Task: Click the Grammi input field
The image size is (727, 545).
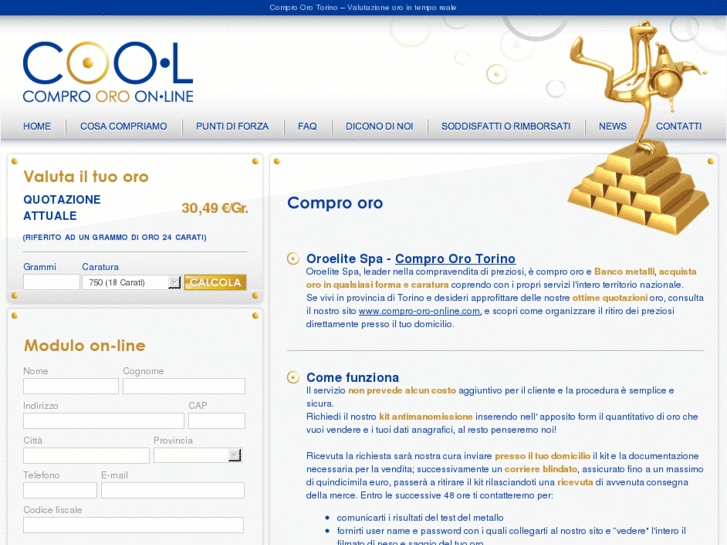Action: pos(51,282)
